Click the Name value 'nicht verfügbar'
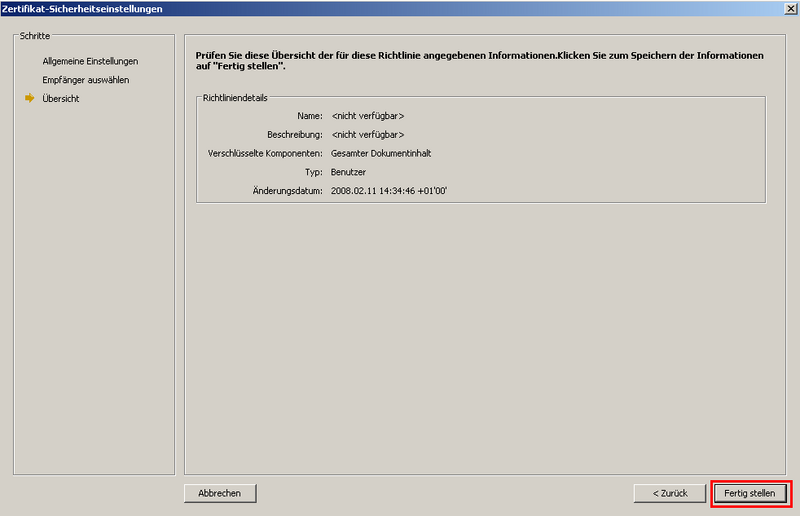This screenshot has height=516, width=800. point(367,116)
